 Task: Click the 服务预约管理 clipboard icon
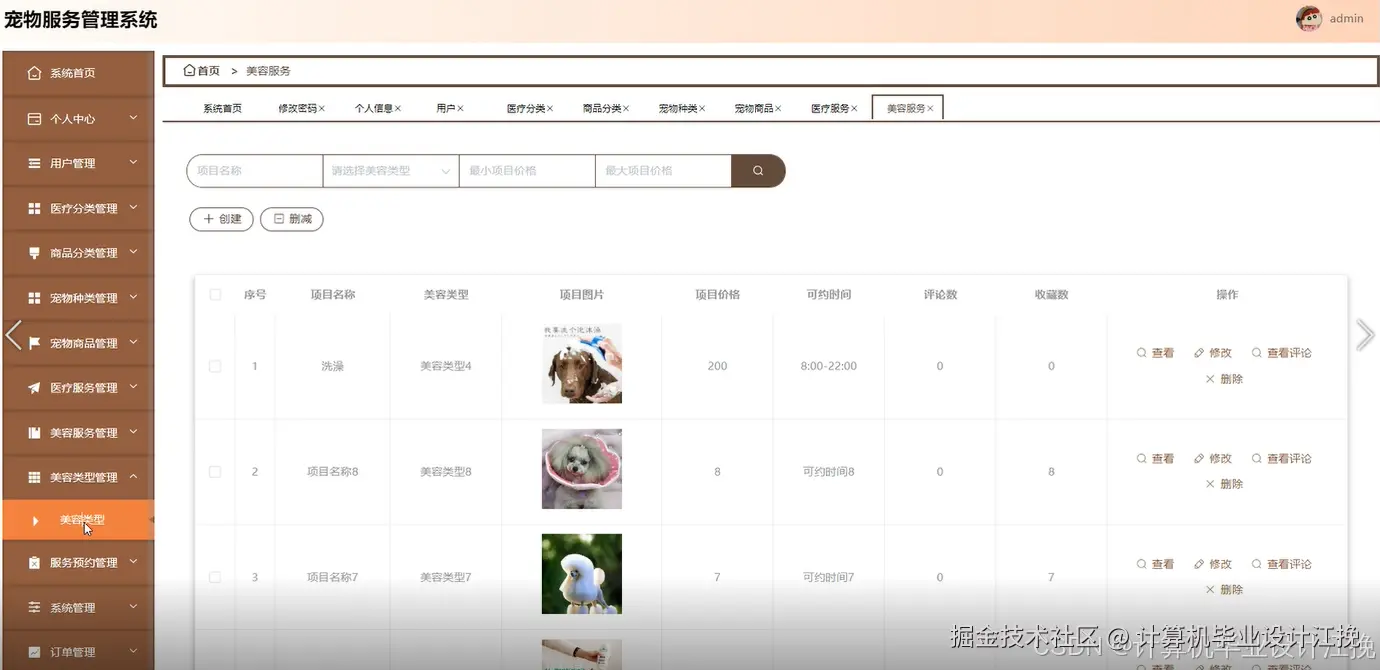coord(34,563)
